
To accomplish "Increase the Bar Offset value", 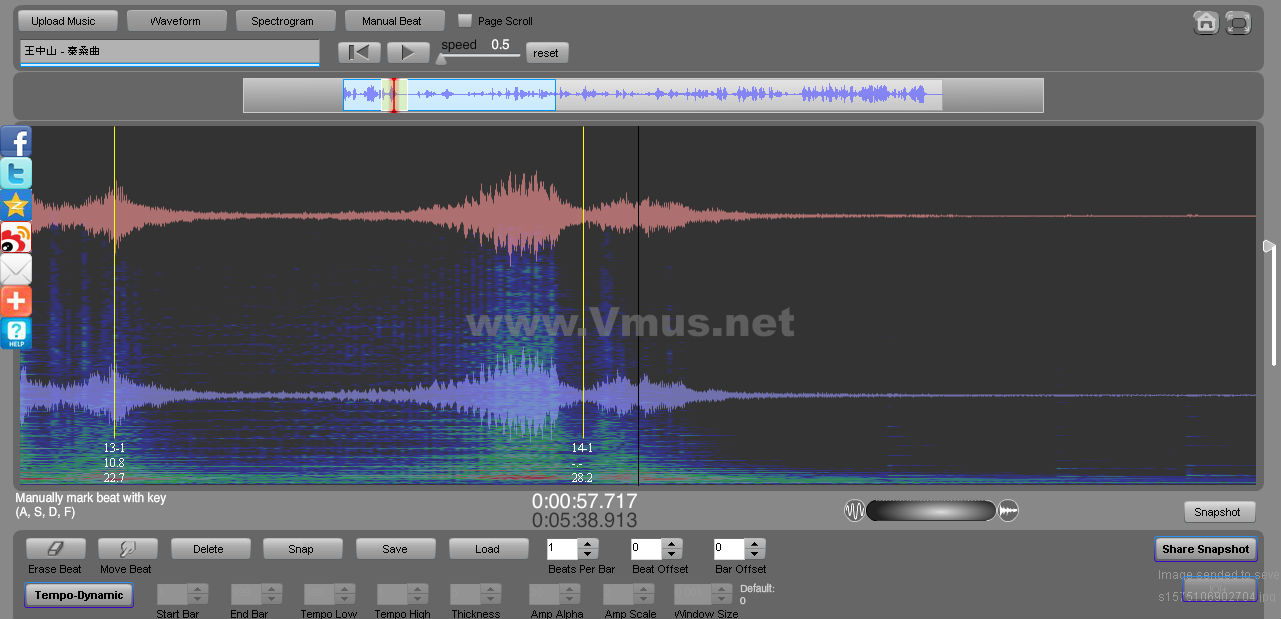I will pos(755,544).
